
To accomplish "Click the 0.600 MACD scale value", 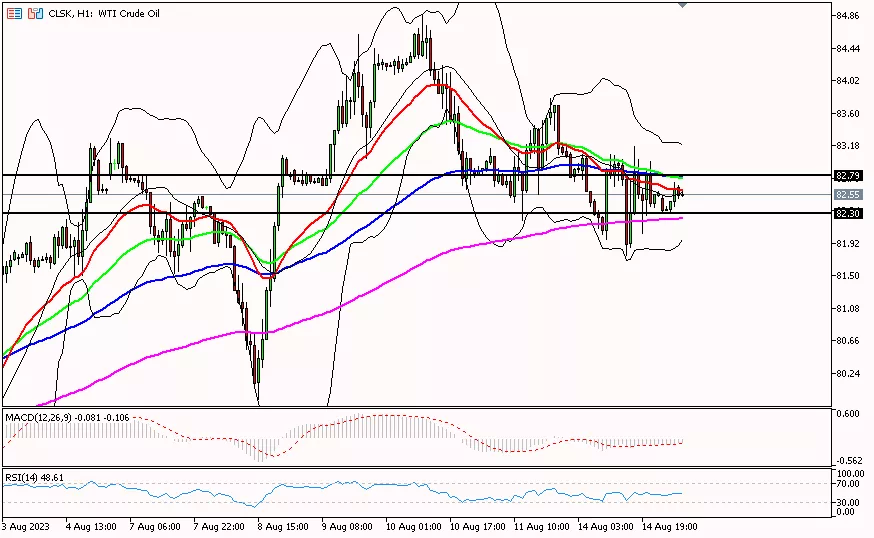I will [x=848, y=414].
